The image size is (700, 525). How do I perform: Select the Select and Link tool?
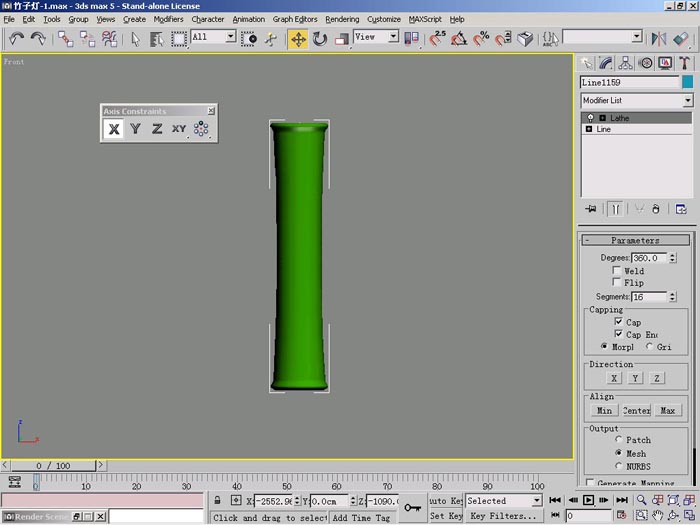pos(66,39)
